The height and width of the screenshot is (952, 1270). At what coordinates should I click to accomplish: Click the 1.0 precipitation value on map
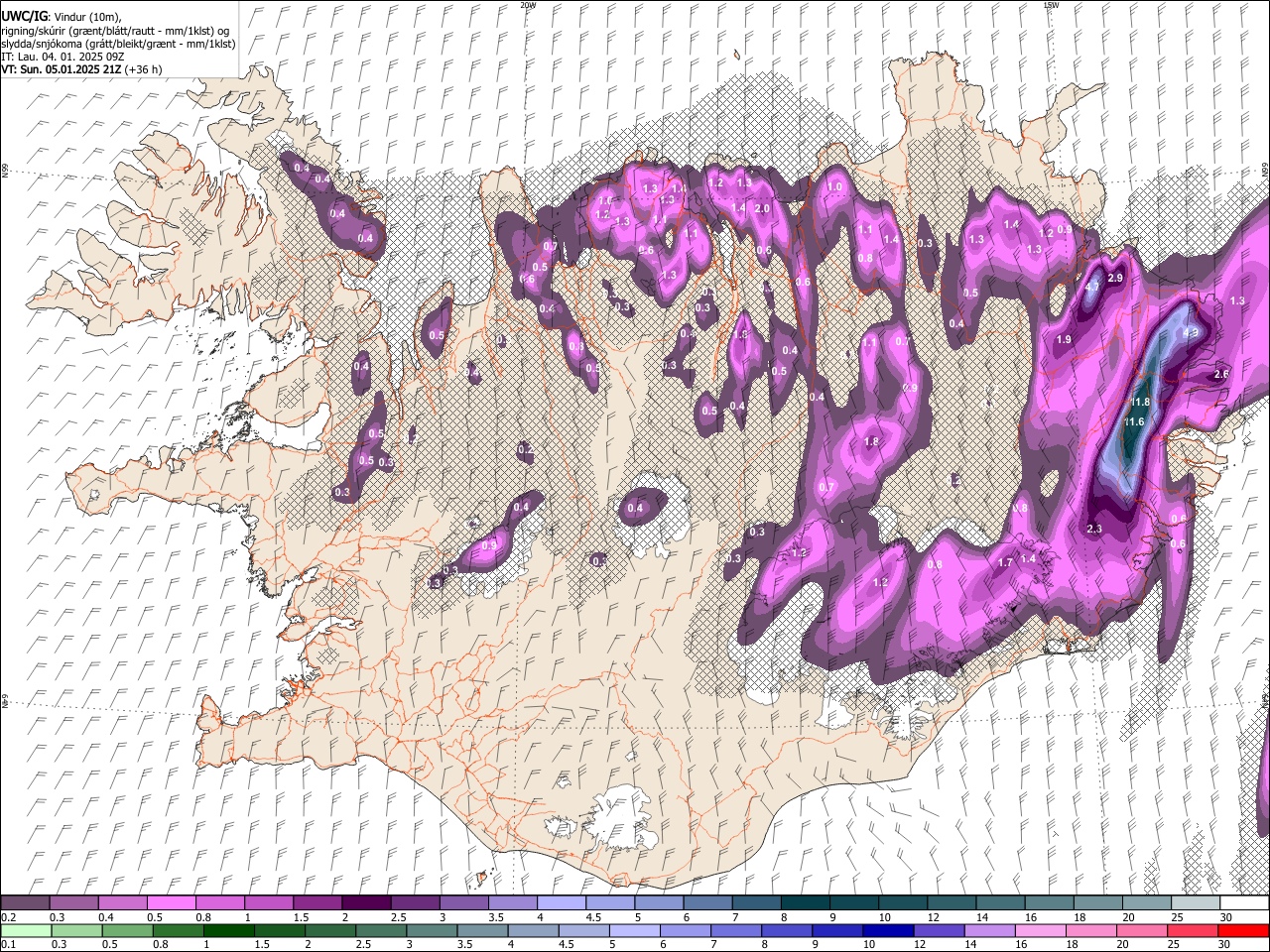[x=835, y=186]
